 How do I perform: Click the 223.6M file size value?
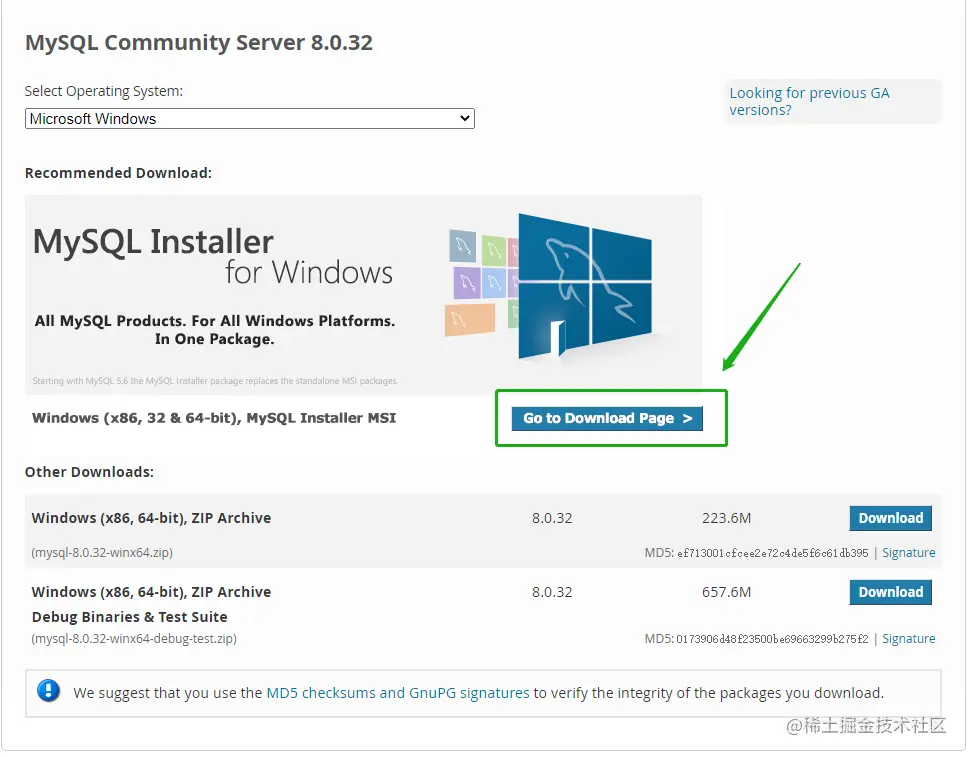pyautogui.click(x=726, y=518)
